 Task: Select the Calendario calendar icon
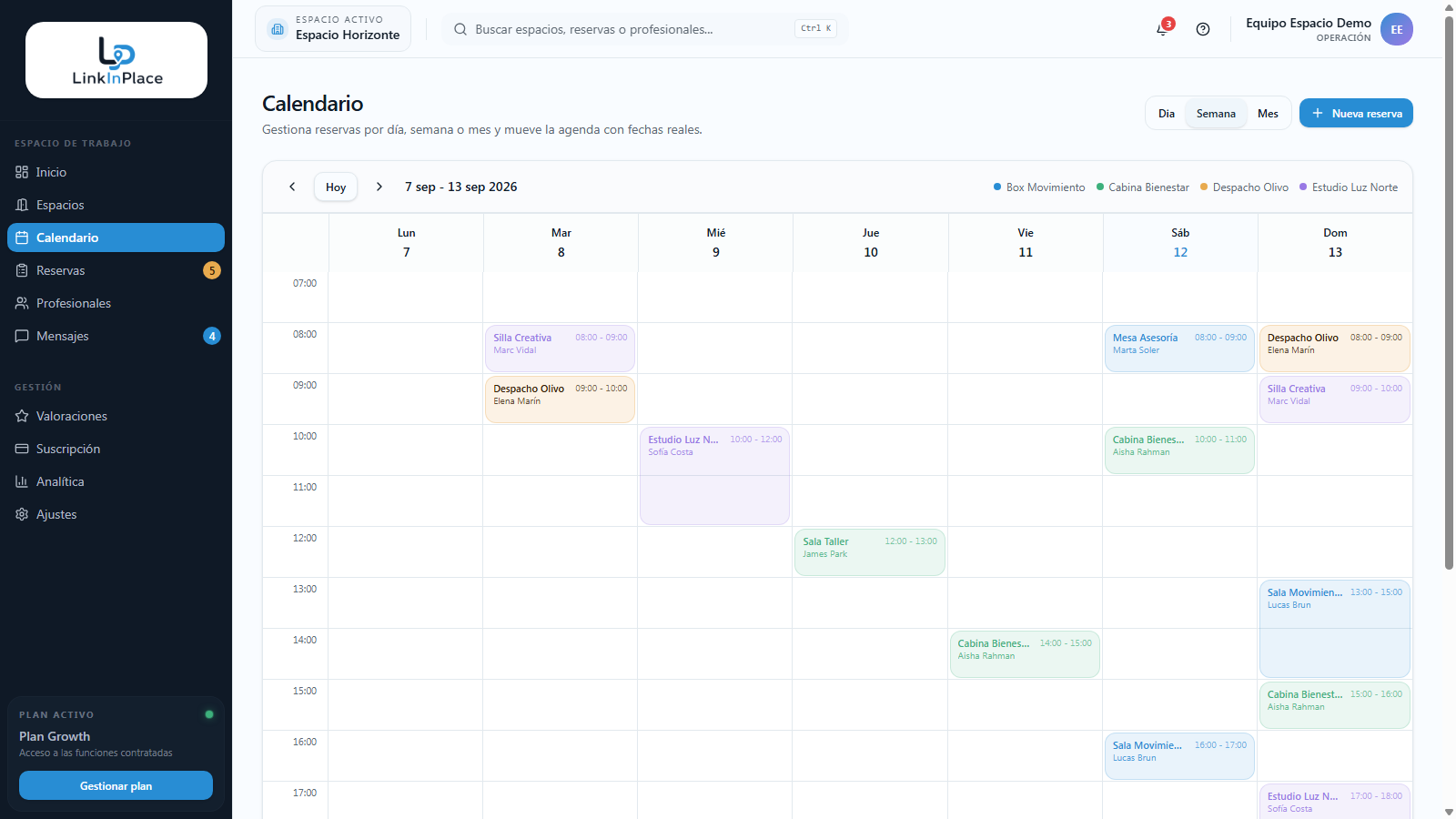coord(22,238)
